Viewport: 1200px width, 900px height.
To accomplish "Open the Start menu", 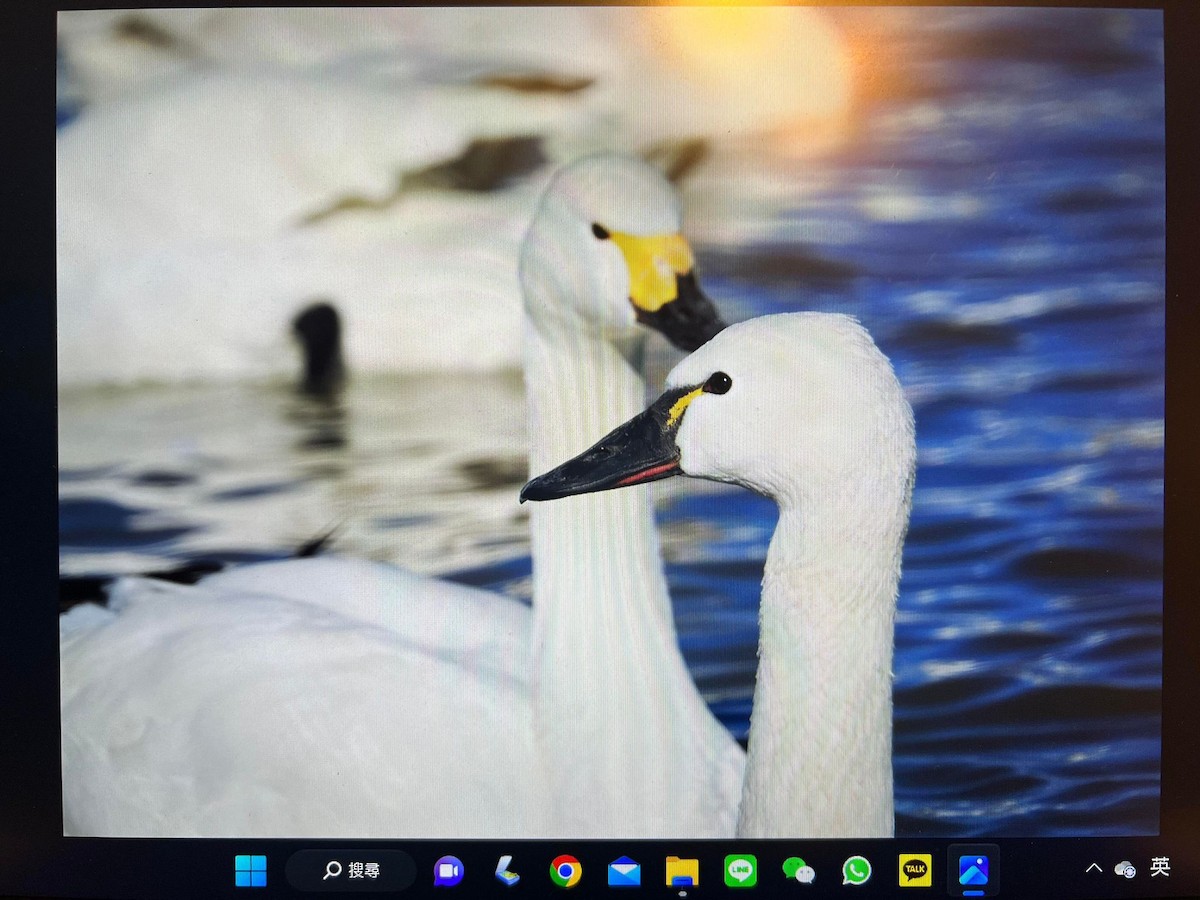I will [251, 869].
